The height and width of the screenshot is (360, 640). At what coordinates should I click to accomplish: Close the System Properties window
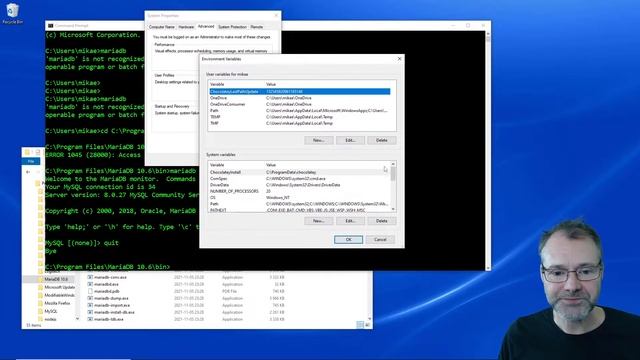click(x=276, y=16)
